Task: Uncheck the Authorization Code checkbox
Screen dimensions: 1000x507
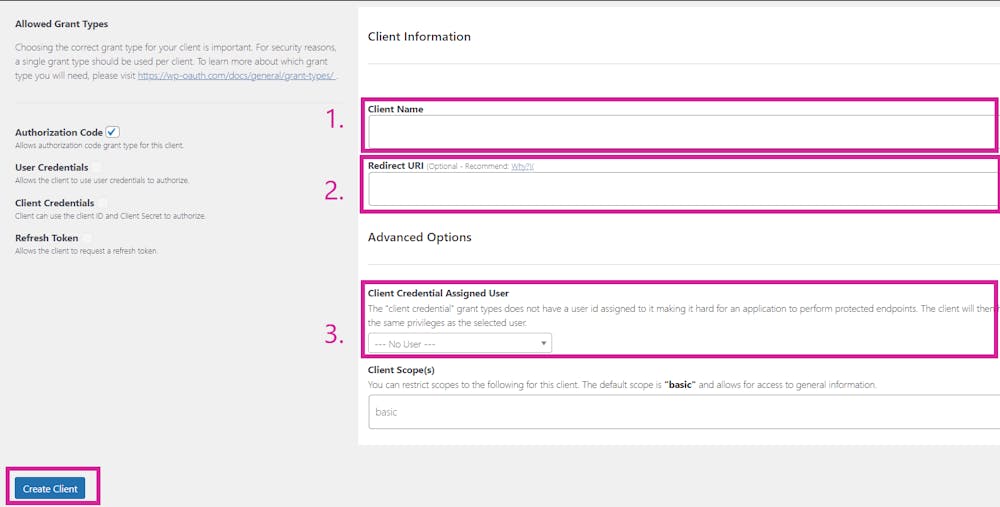Action: pos(113,132)
